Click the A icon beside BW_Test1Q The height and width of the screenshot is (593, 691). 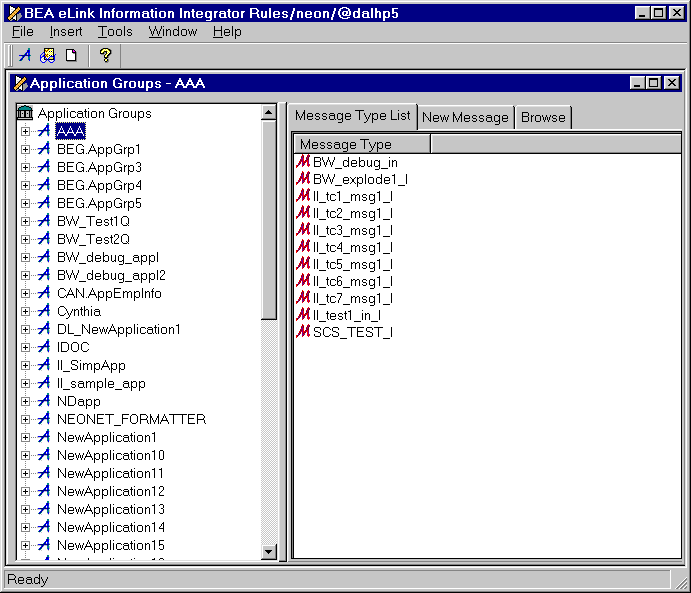pos(44,221)
